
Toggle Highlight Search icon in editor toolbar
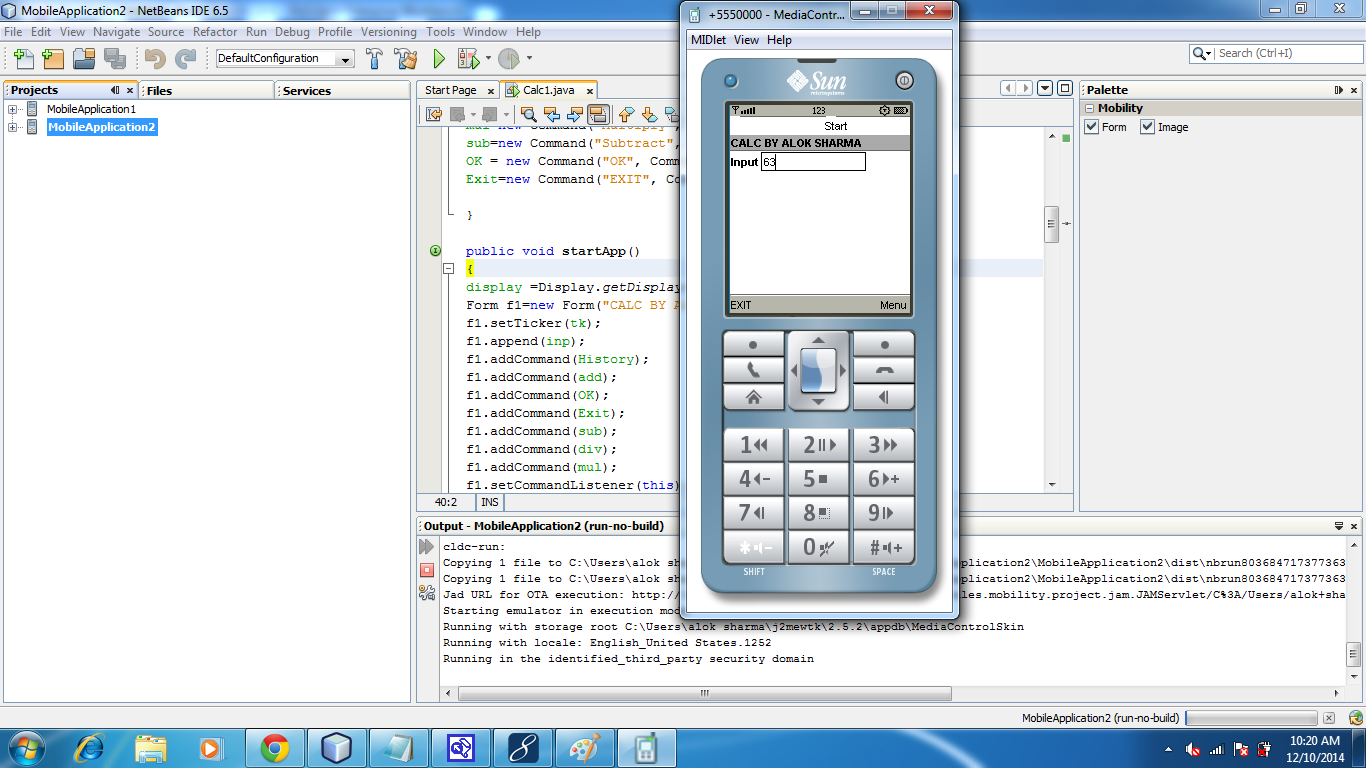click(597, 114)
